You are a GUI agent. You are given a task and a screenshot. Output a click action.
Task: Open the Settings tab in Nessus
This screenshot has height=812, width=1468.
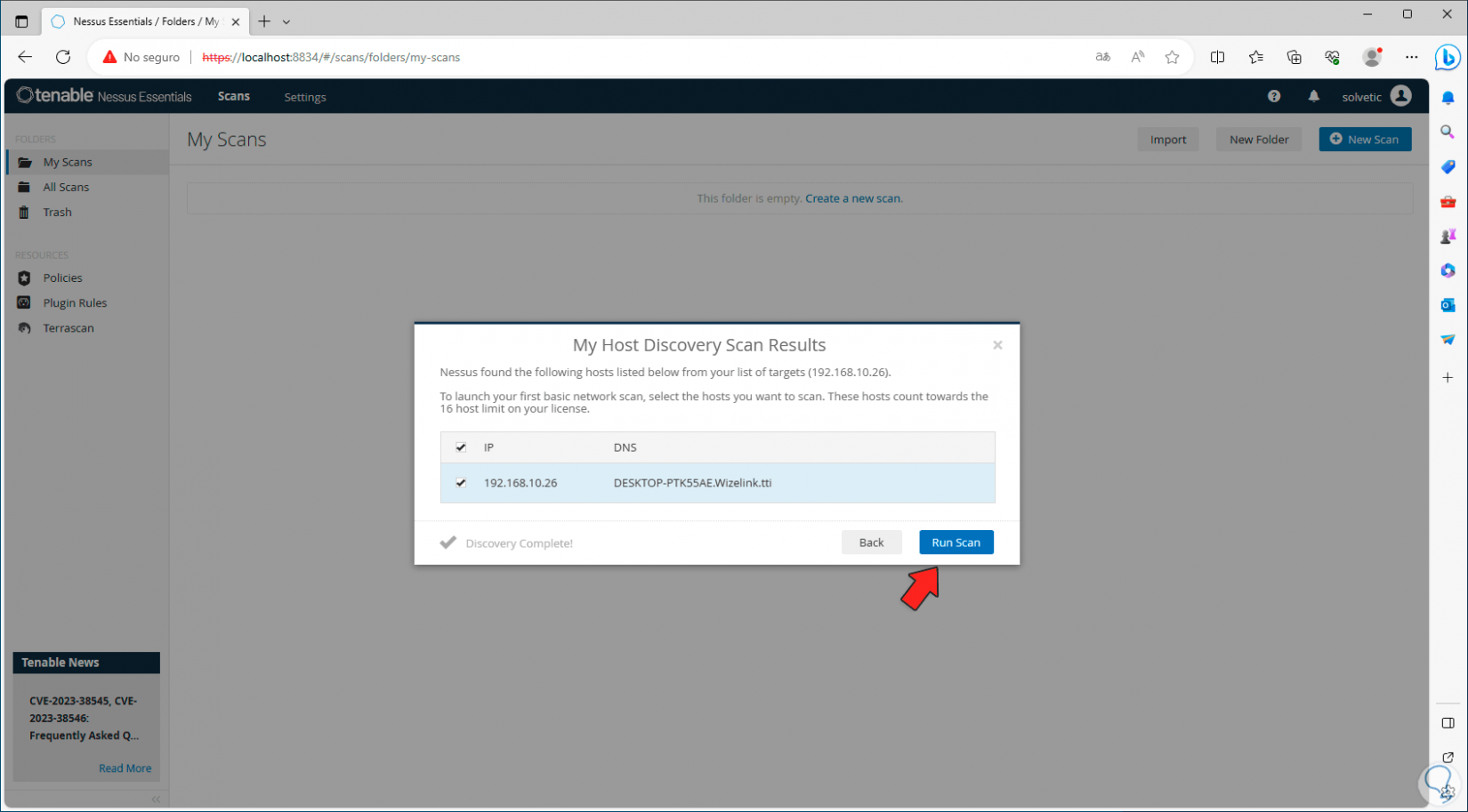click(x=305, y=97)
